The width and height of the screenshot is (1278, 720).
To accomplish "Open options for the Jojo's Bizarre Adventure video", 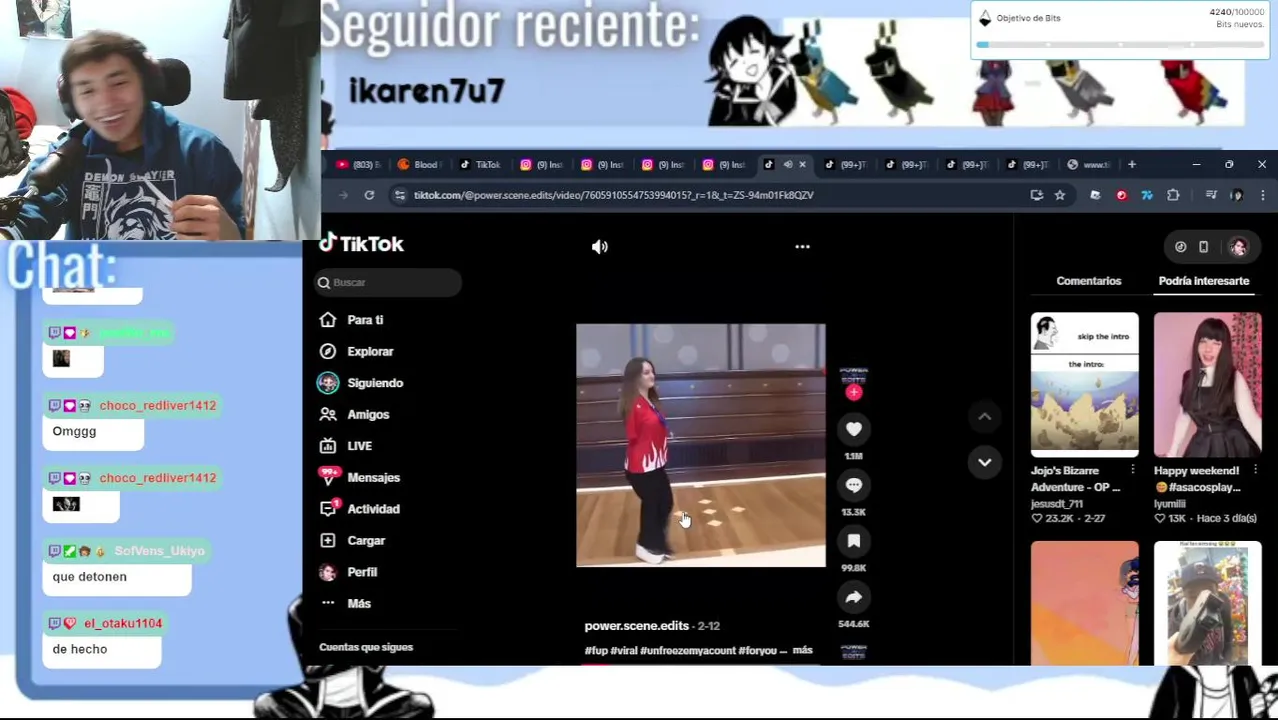I will pyautogui.click(x=1132, y=470).
